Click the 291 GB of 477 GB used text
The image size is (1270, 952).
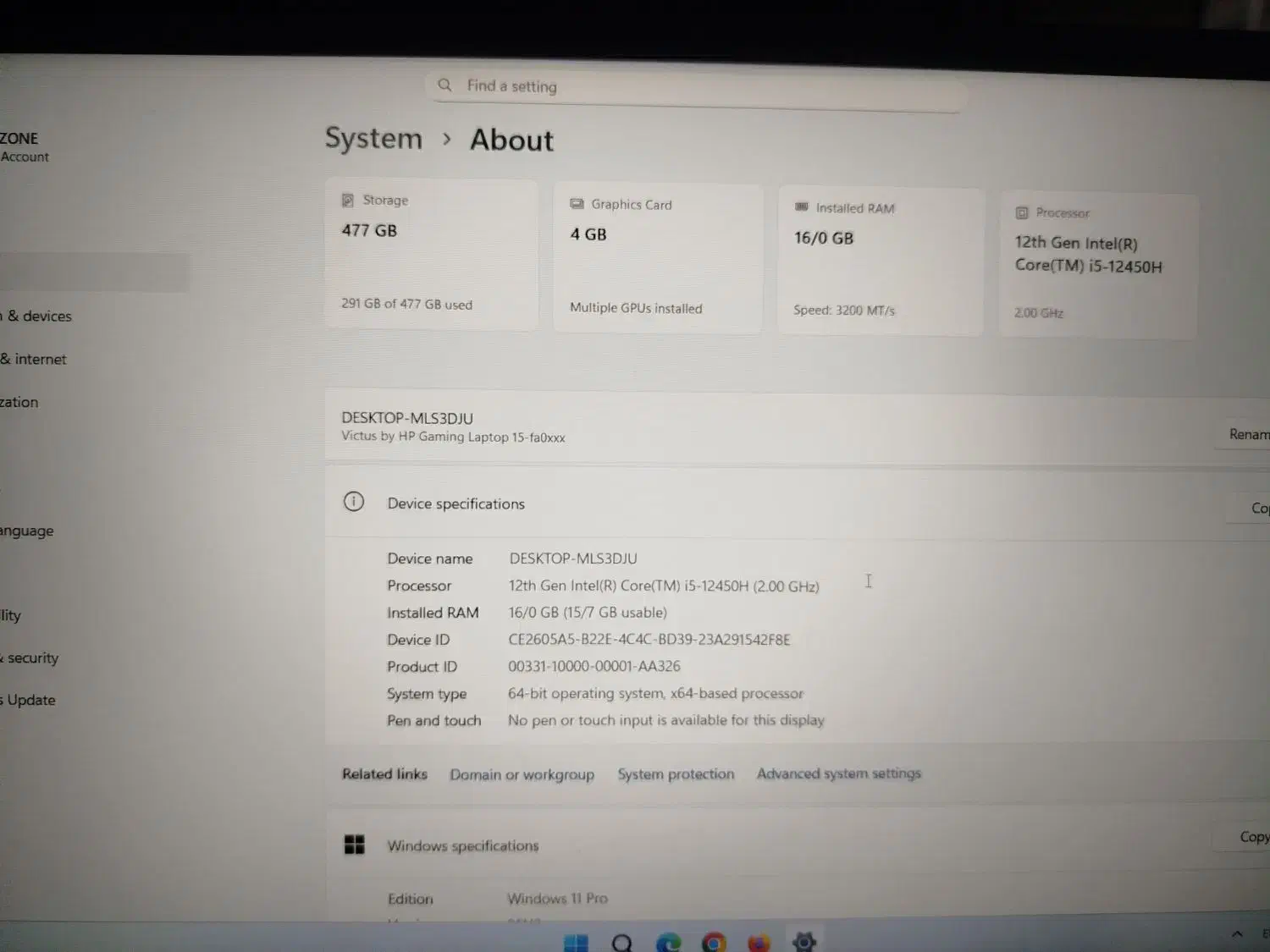click(407, 304)
